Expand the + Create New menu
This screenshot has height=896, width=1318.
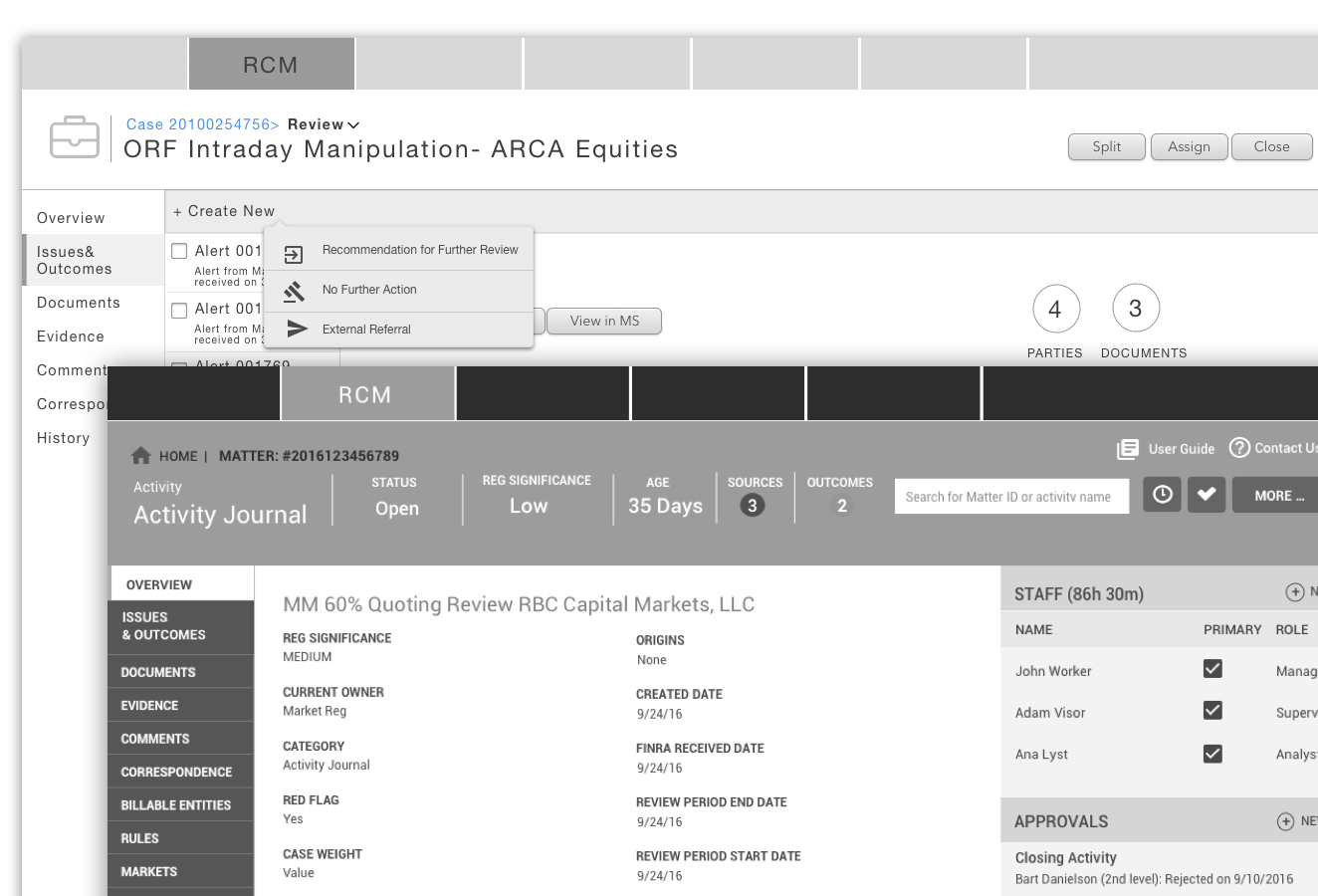click(x=224, y=211)
